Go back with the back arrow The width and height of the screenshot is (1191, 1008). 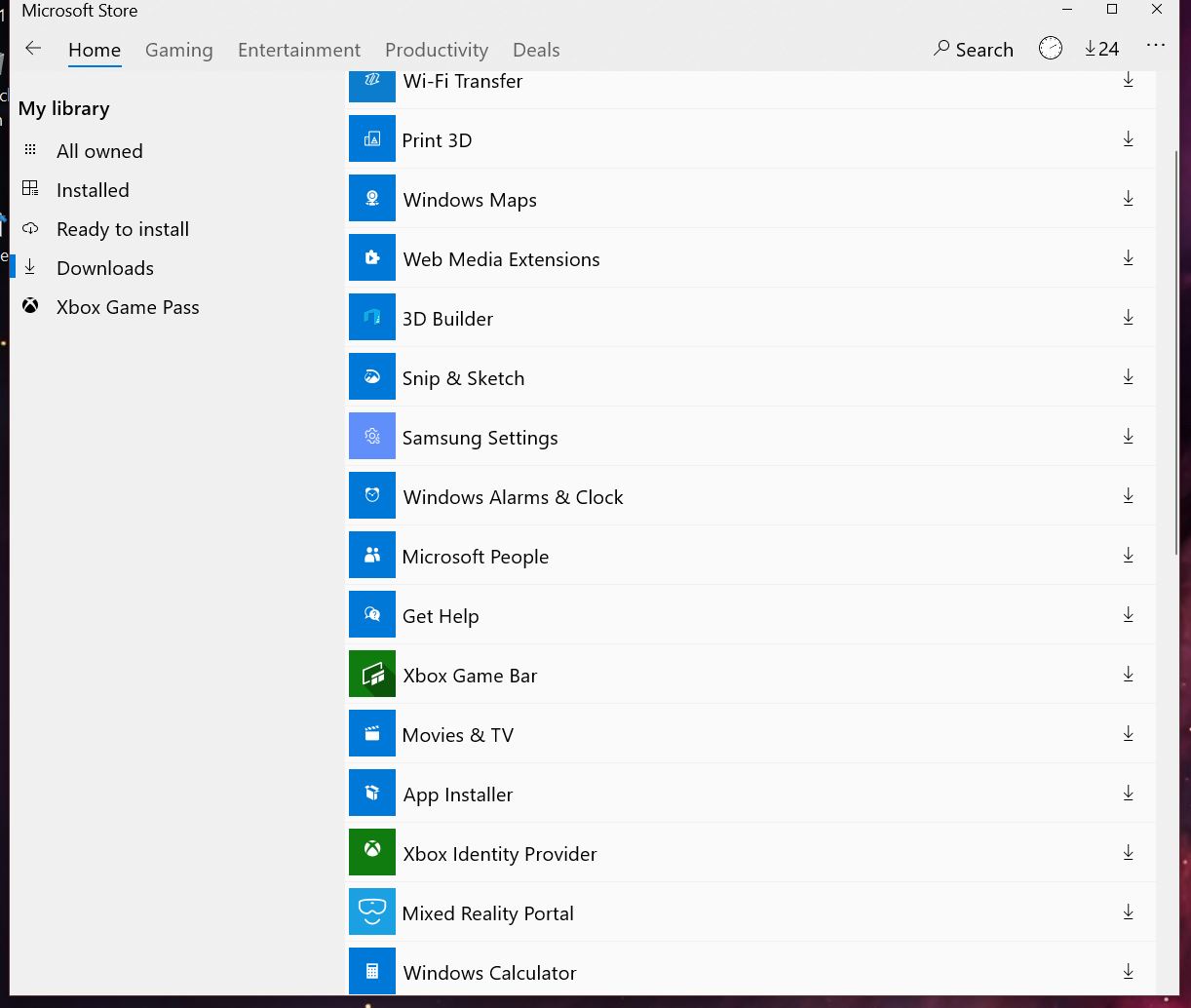coord(33,49)
